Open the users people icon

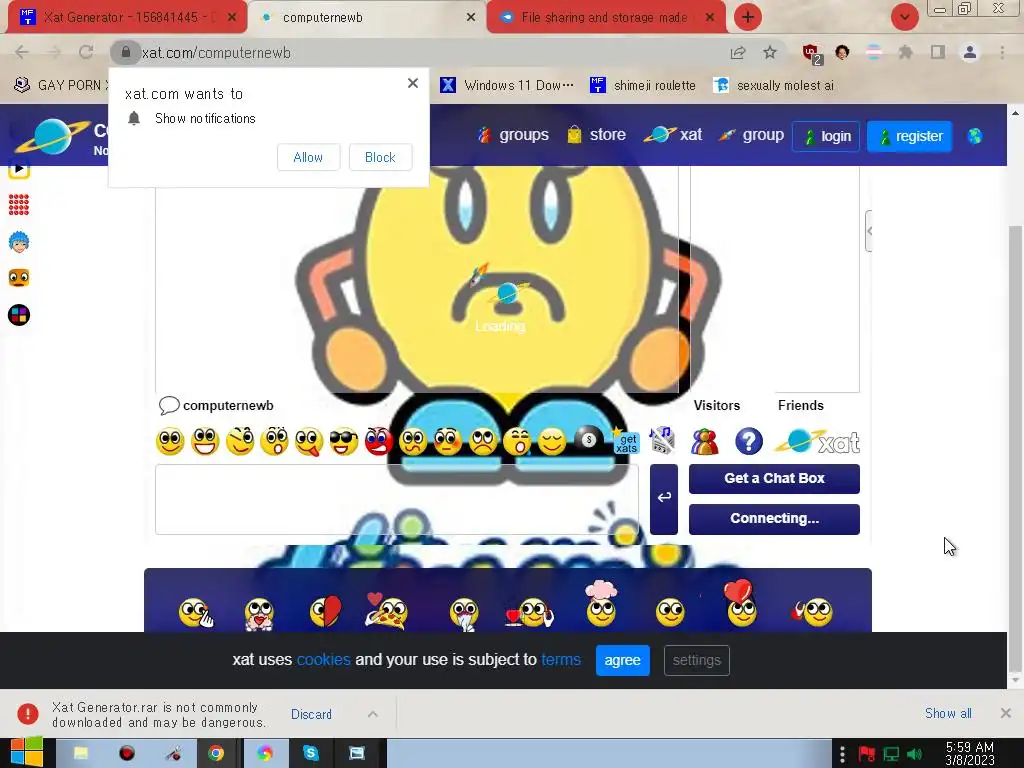pos(705,442)
